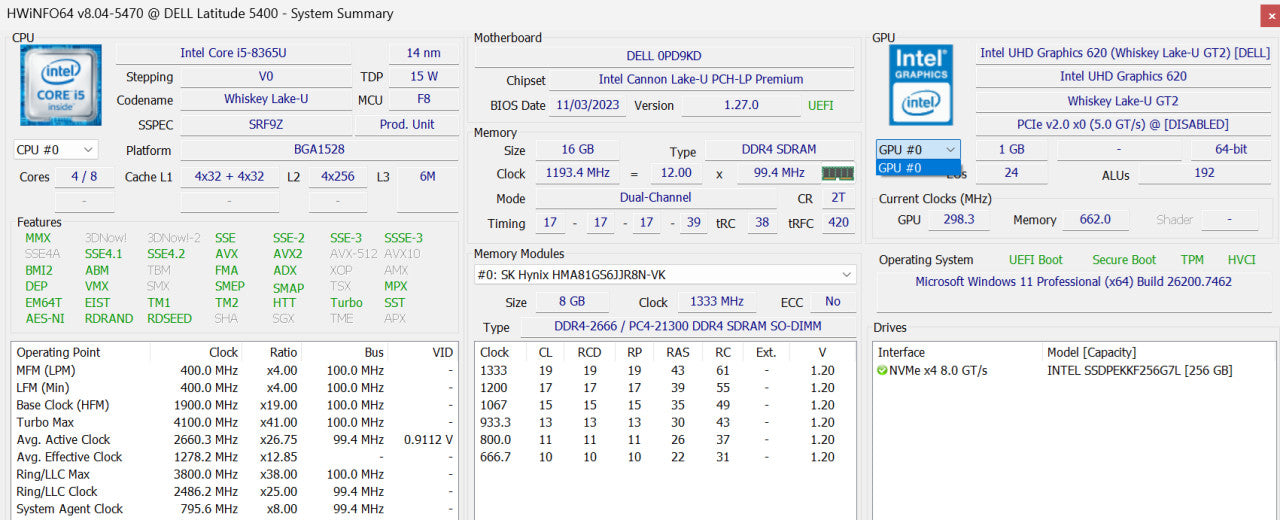Click the 2T command rate value

tap(837, 198)
